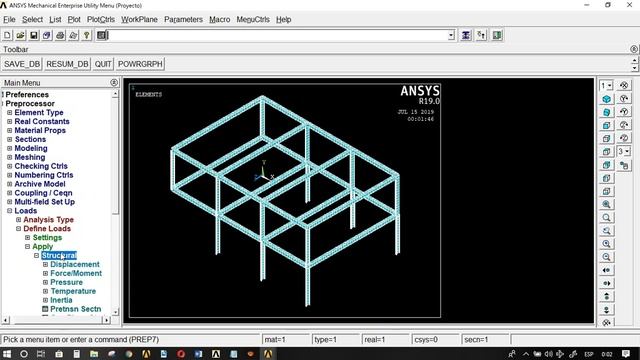
Task: Expand the Element Type node
Action: (x=9, y=113)
